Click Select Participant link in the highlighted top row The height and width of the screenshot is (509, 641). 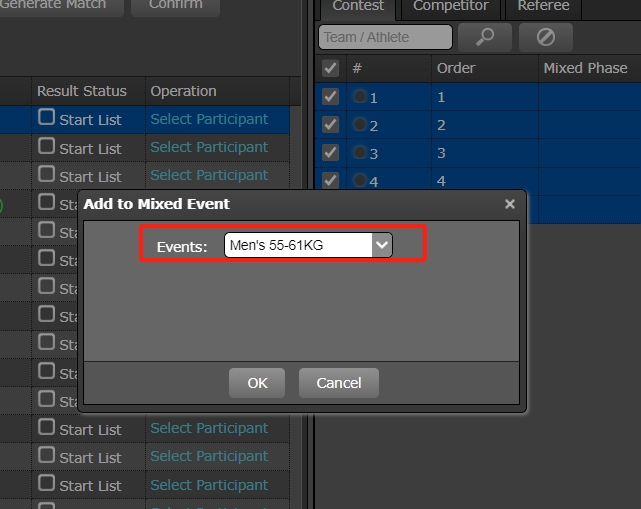click(209, 119)
